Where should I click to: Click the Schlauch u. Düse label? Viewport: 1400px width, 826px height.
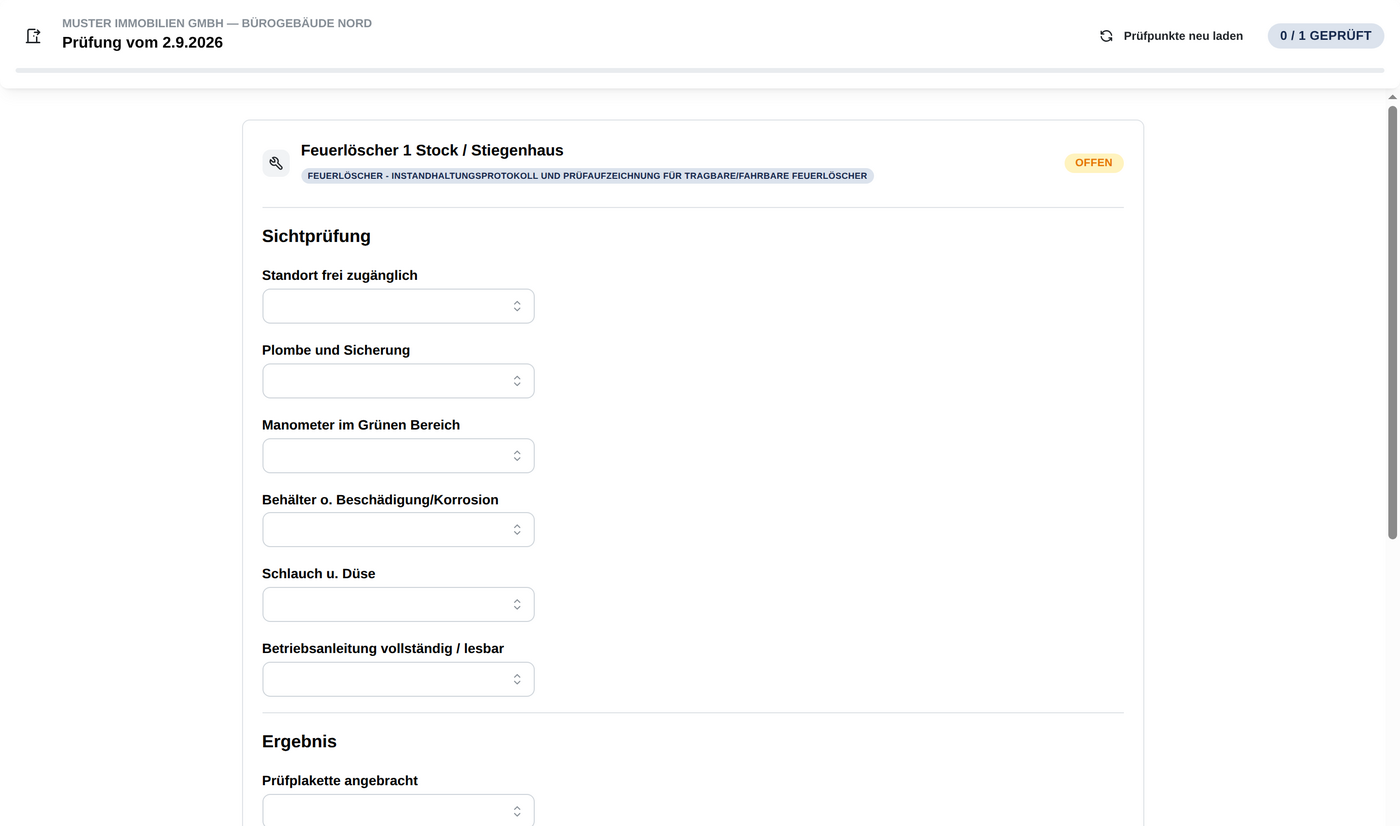point(319,574)
